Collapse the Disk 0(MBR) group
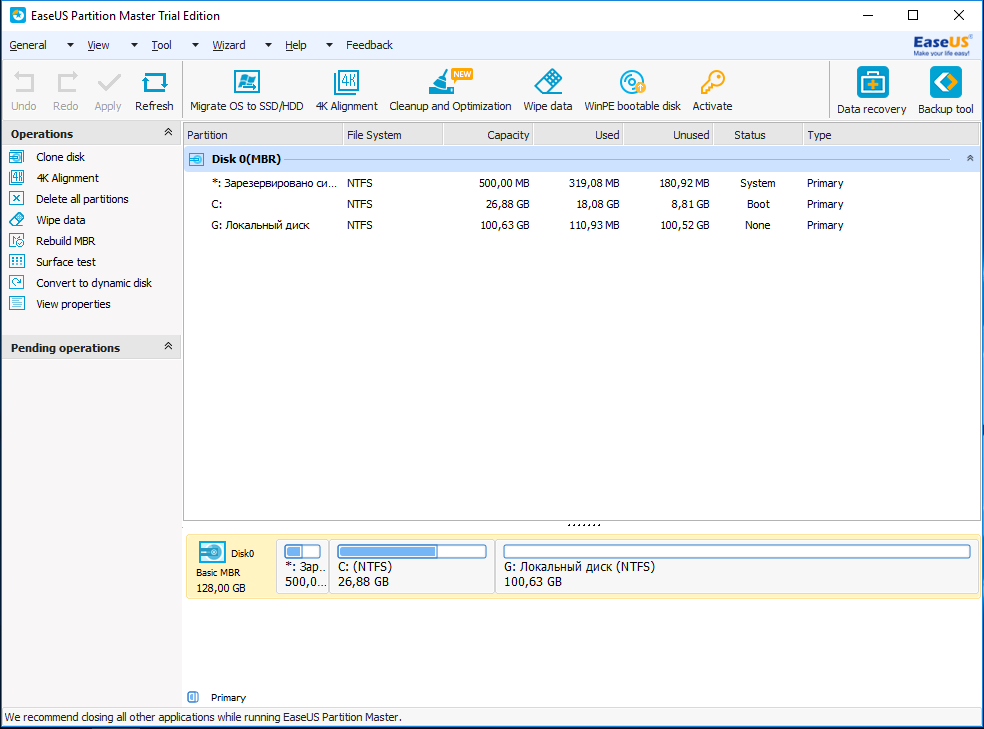This screenshot has height=729, width=984. [x=970, y=158]
